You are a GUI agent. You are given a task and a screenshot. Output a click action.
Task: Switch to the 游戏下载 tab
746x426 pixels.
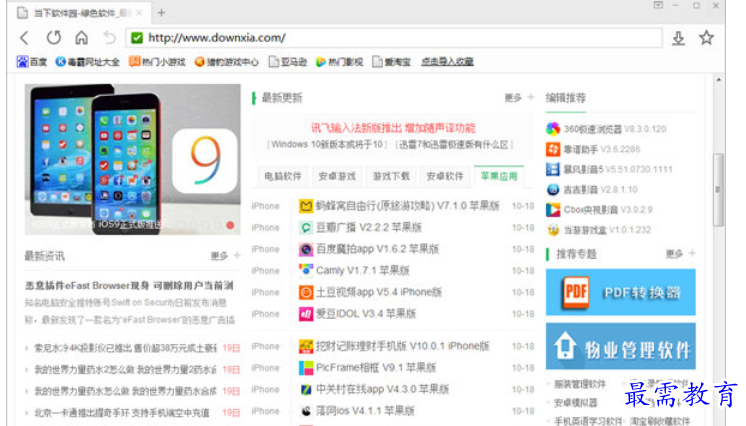point(391,177)
